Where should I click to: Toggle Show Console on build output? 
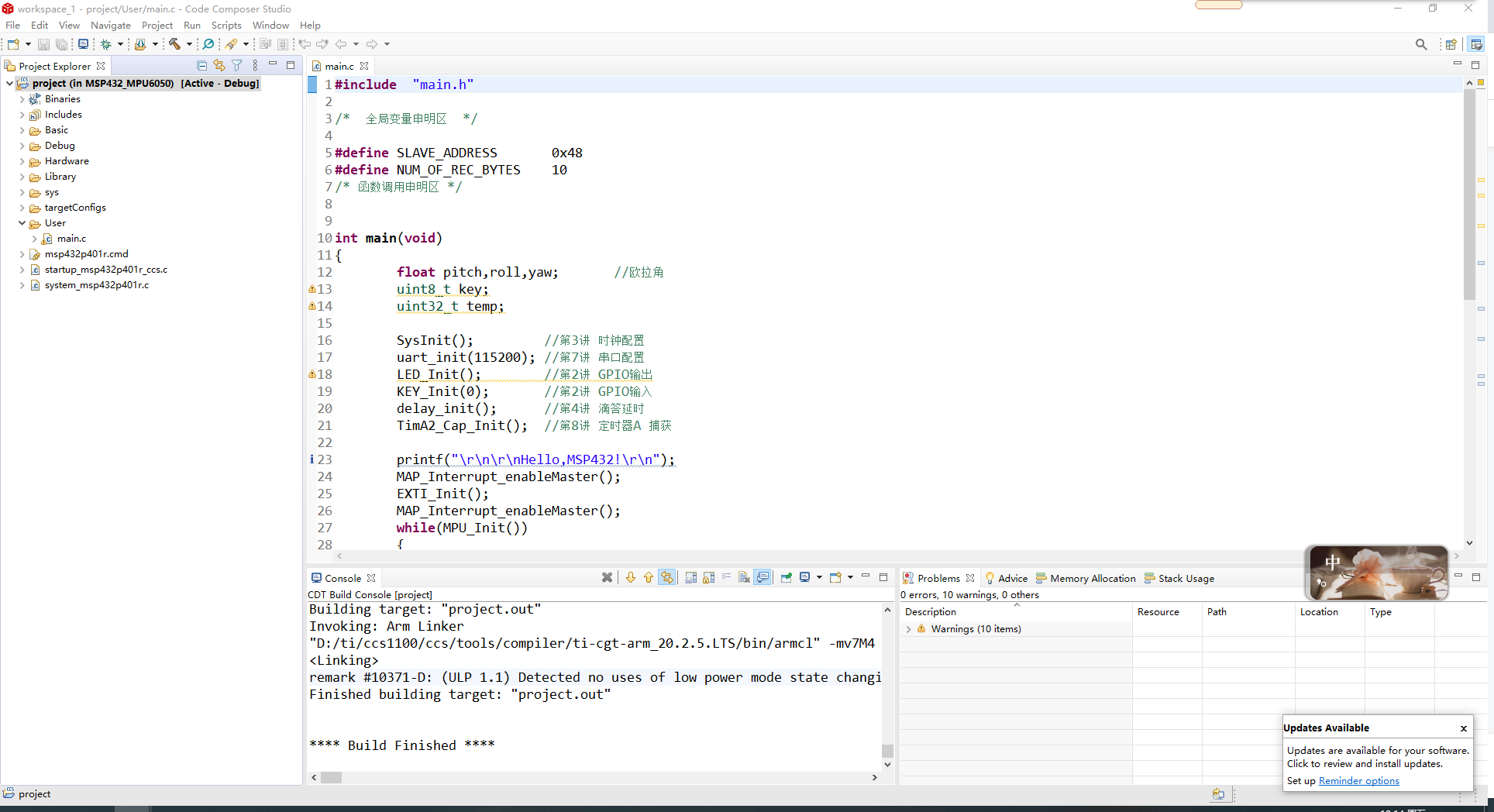(762, 577)
